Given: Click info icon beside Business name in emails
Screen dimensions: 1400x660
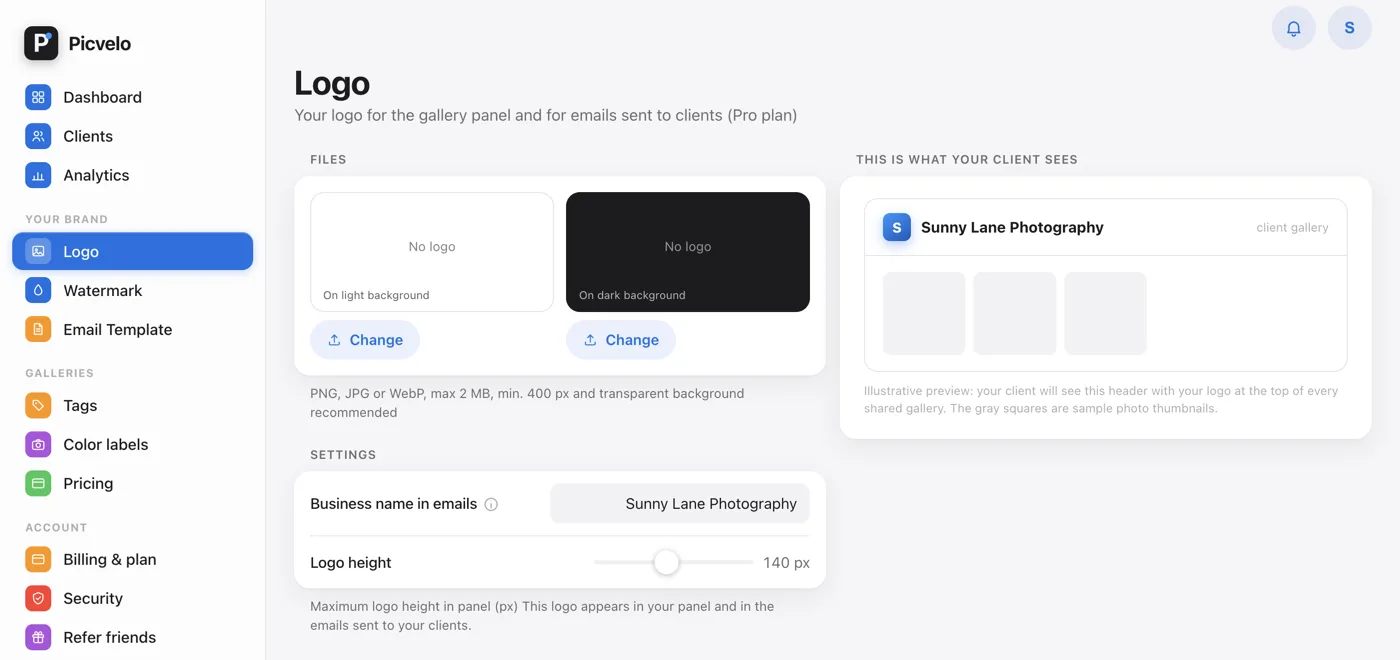Looking at the screenshot, I should click(491, 504).
